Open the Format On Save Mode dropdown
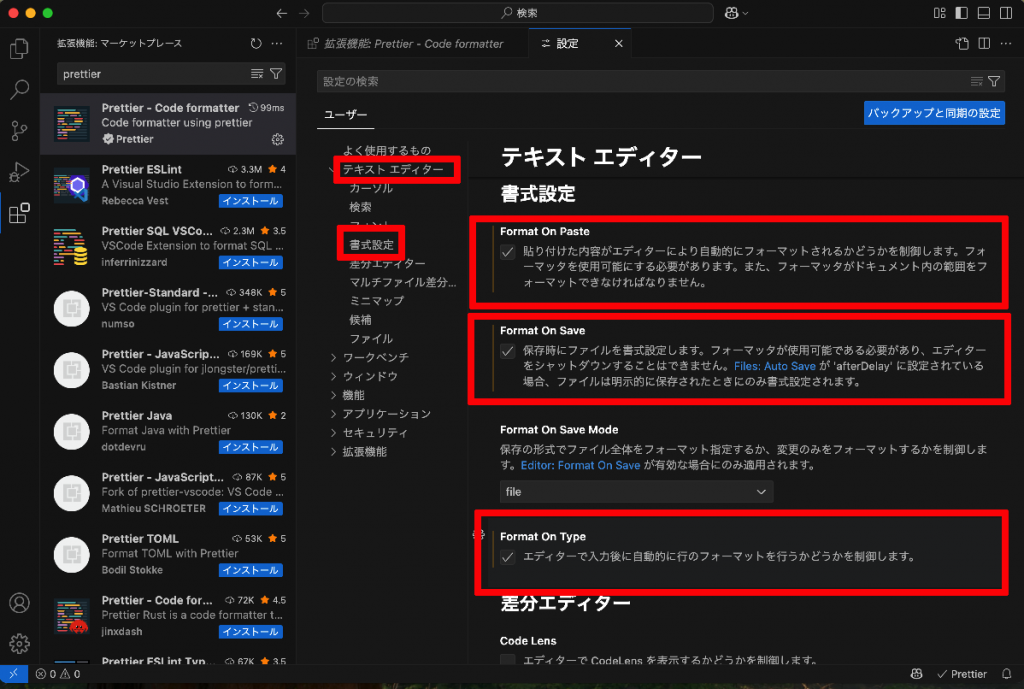This screenshot has height=689, width=1024. [x=636, y=492]
